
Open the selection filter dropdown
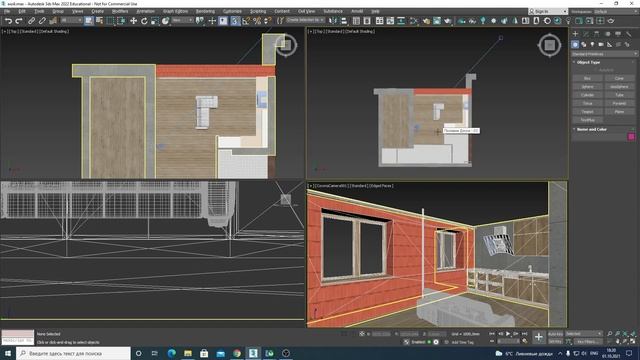(71, 20)
